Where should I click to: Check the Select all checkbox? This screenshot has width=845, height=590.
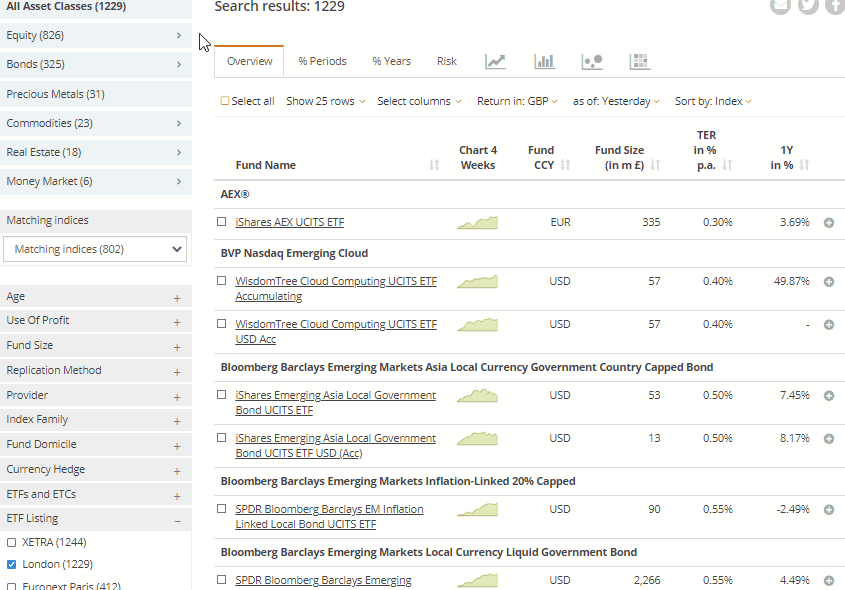tap(225, 101)
